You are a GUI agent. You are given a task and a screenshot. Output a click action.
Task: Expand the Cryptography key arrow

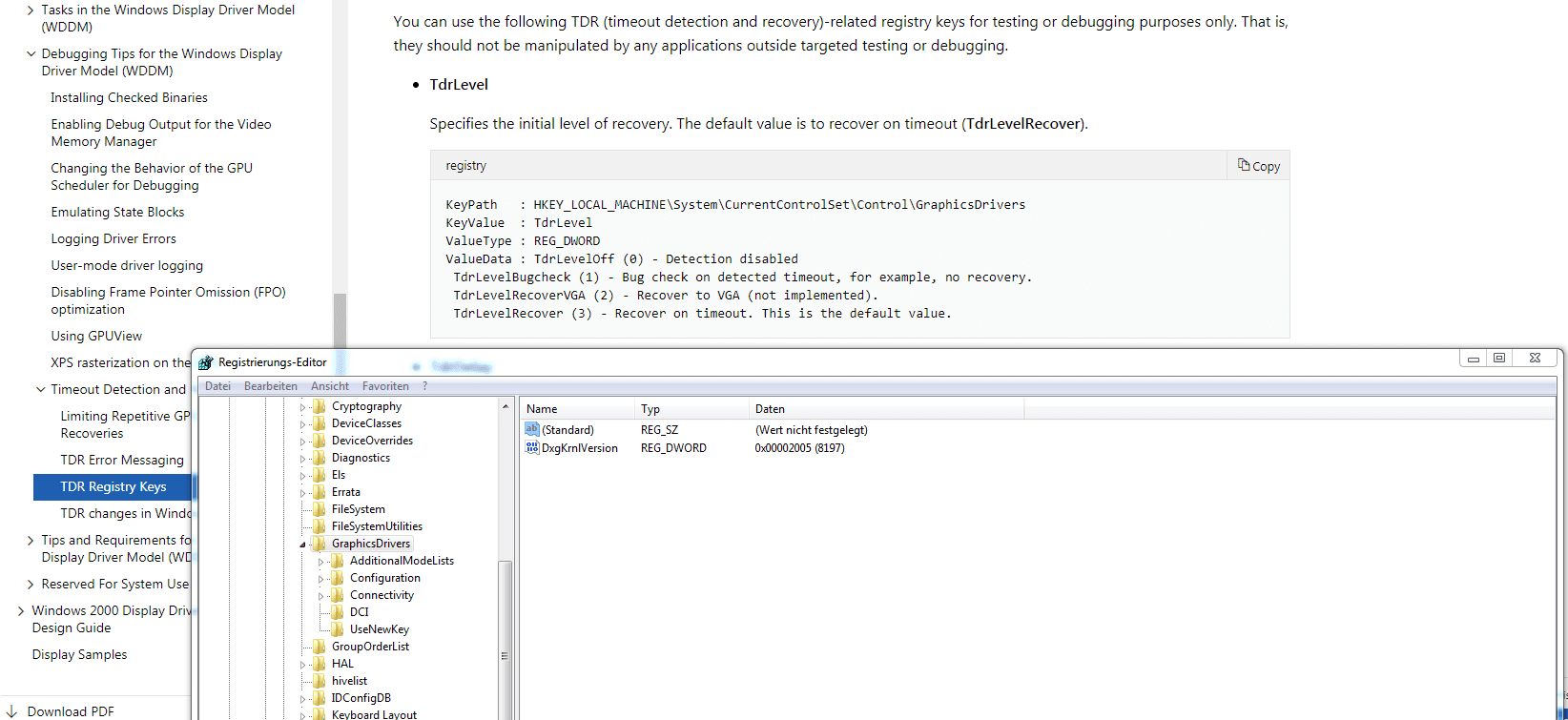click(x=303, y=407)
